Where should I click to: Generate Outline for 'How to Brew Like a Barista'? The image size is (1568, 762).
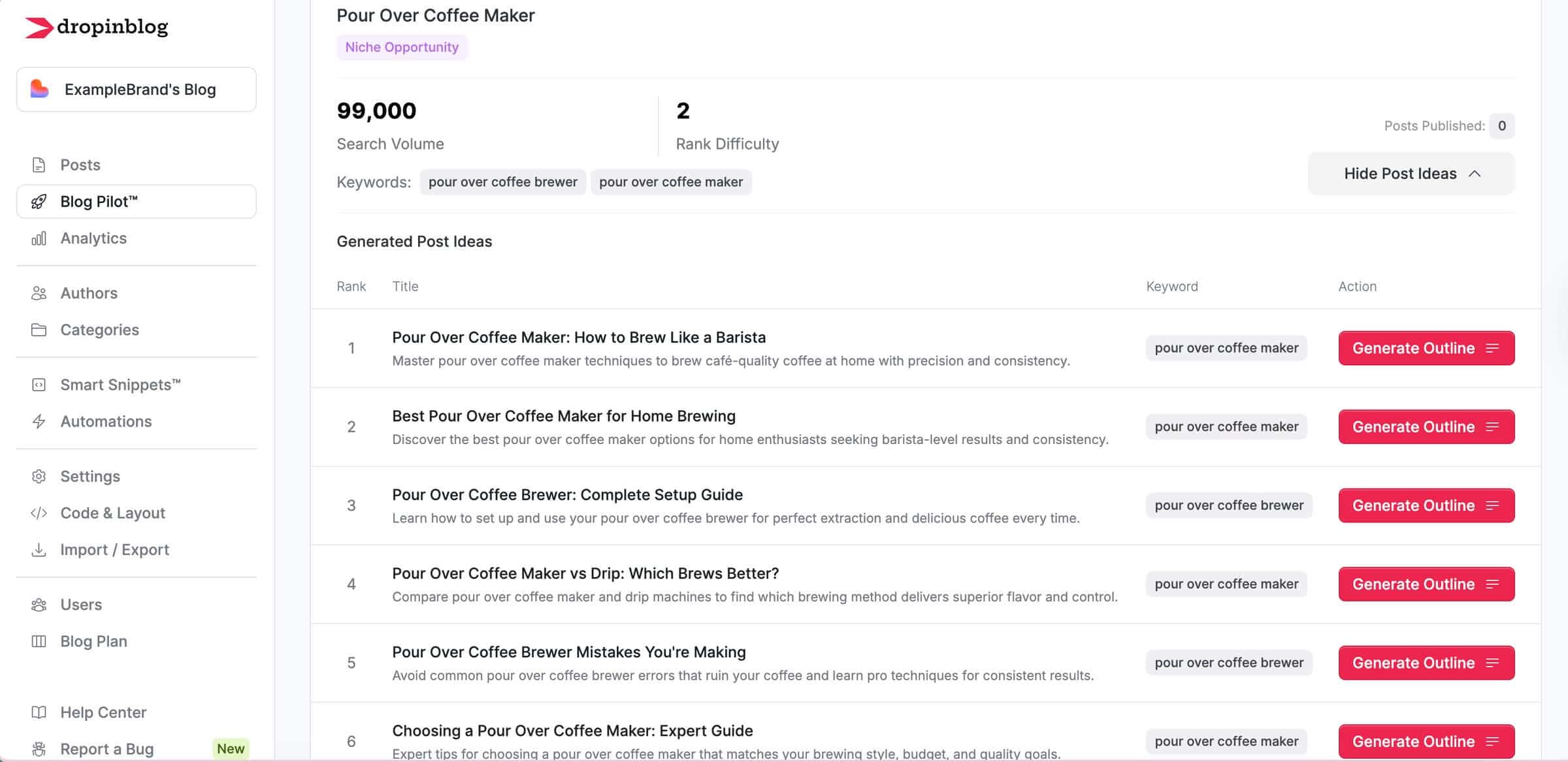coord(1426,348)
